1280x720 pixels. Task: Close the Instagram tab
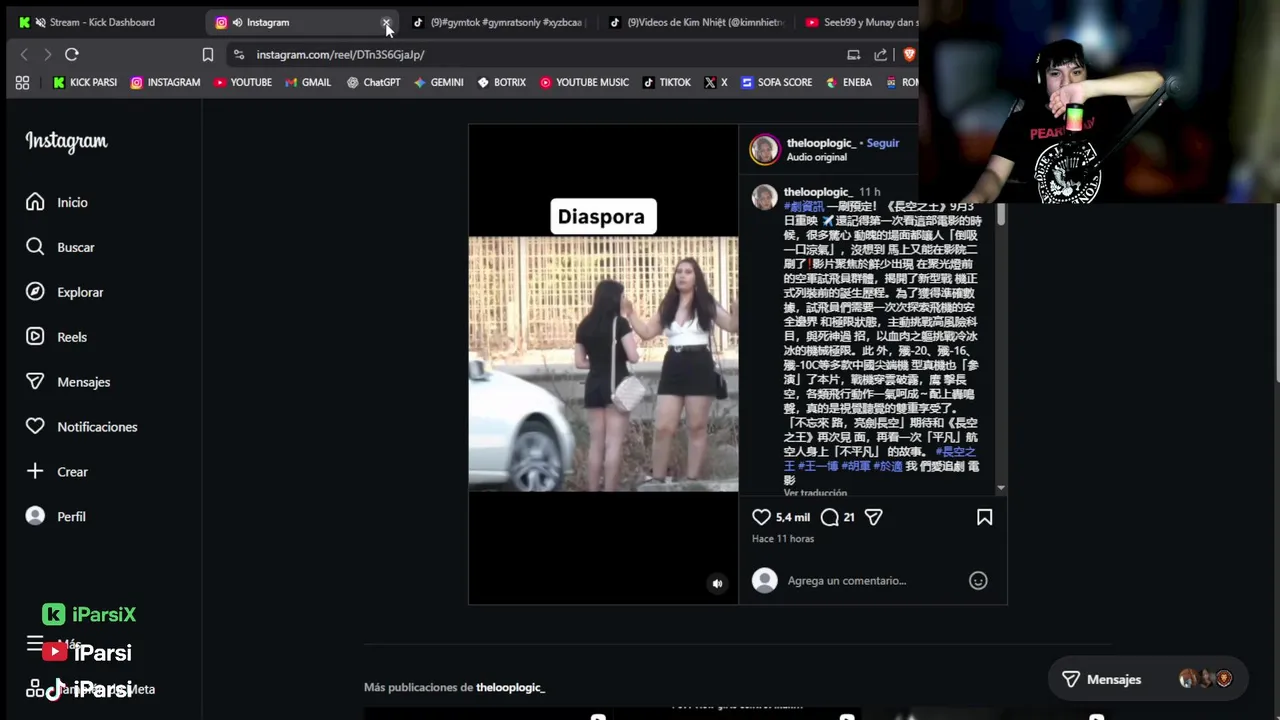386,22
